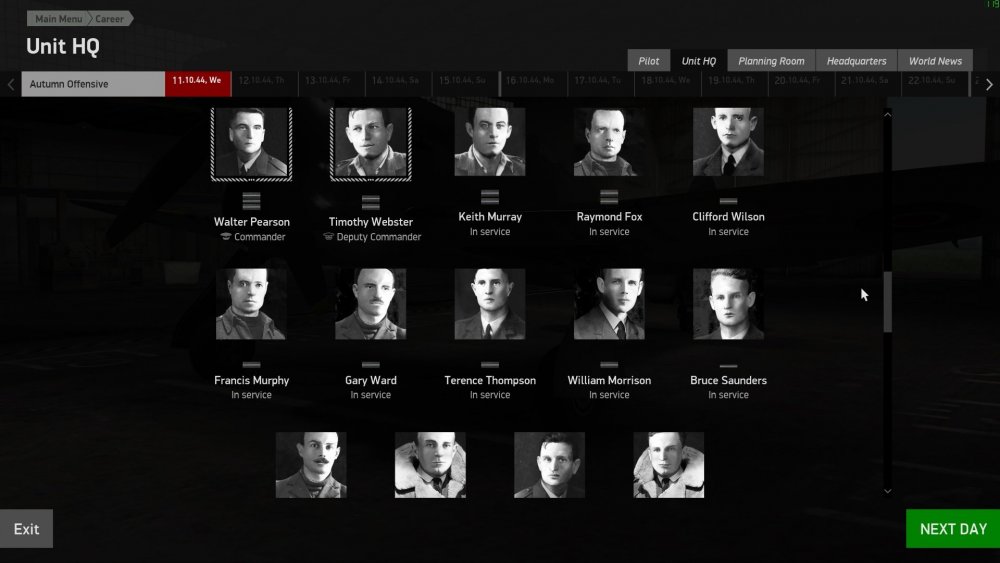Click Bruce Saunders' pilot portrait
Viewport: 1000px width, 563px height.
[x=728, y=304]
